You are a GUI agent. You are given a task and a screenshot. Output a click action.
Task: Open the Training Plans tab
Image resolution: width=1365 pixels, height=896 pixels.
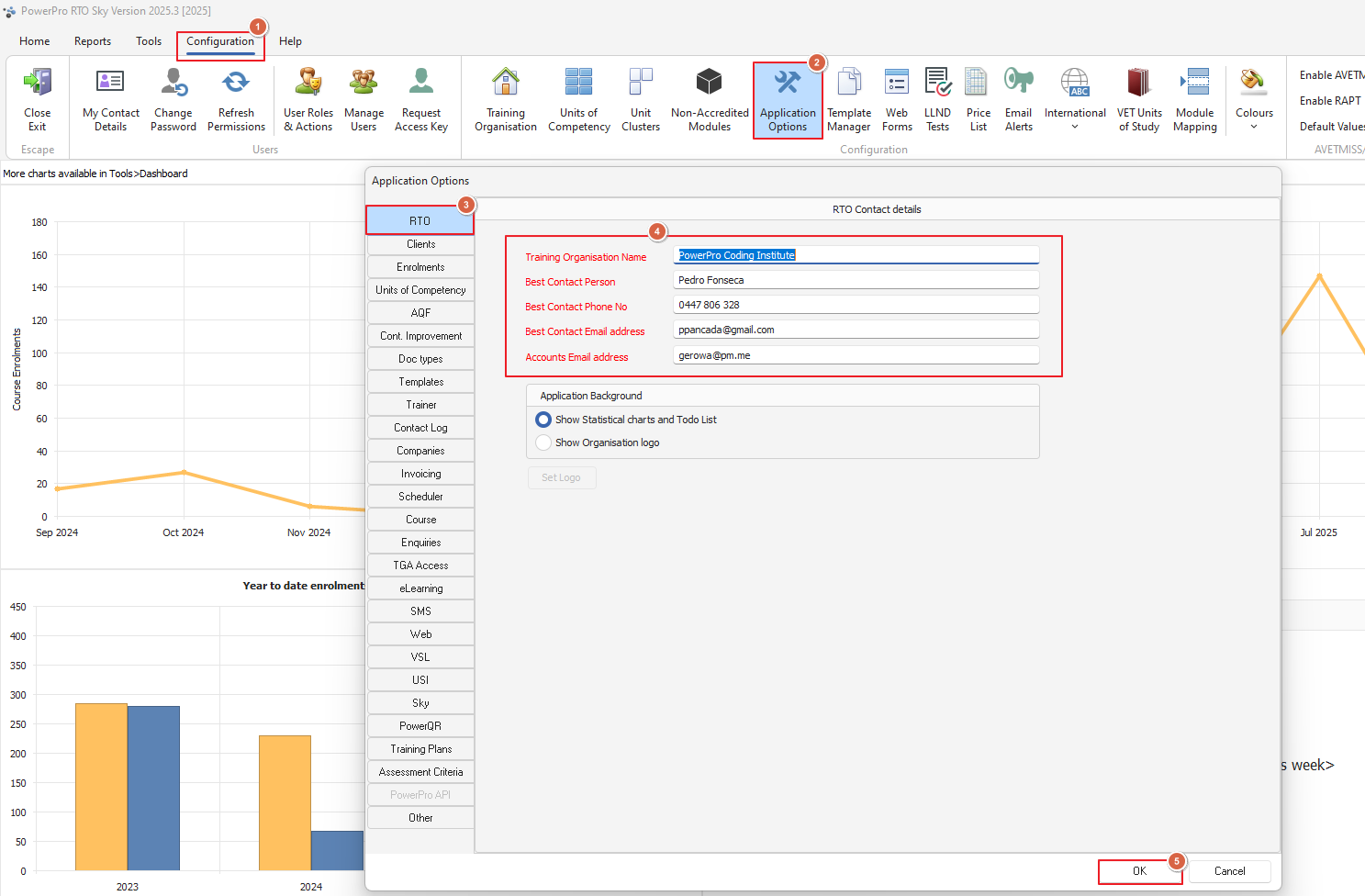click(x=421, y=749)
